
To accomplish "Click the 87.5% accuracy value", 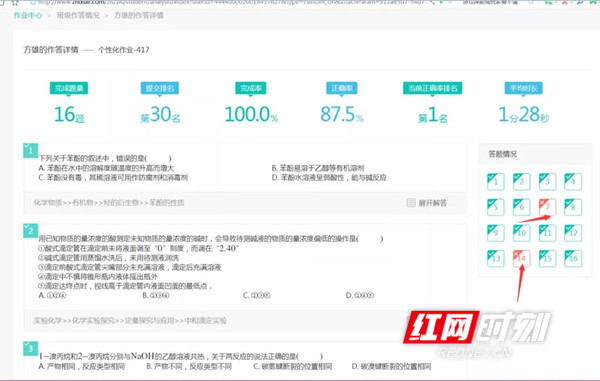I will pyautogui.click(x=342, y=114).
